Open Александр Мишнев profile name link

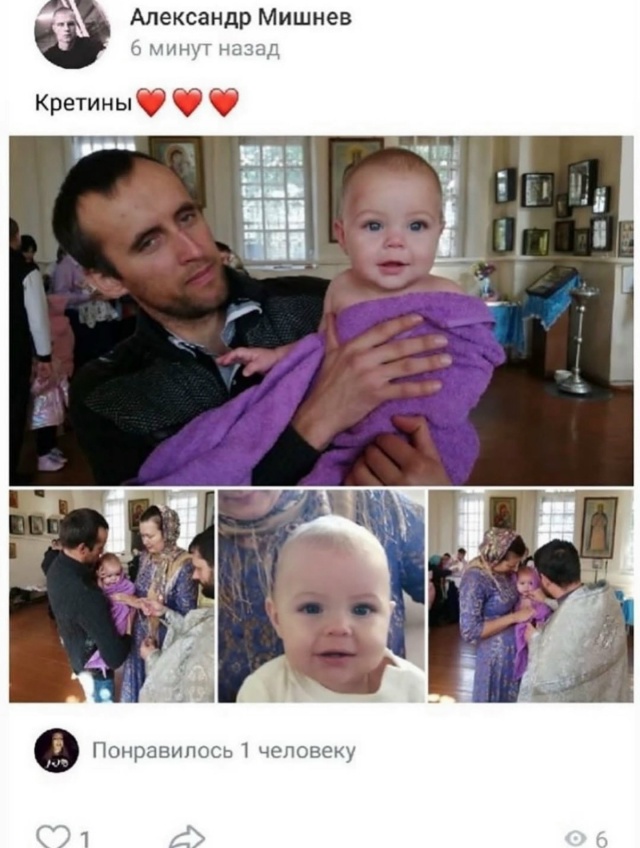click(241, 18)
